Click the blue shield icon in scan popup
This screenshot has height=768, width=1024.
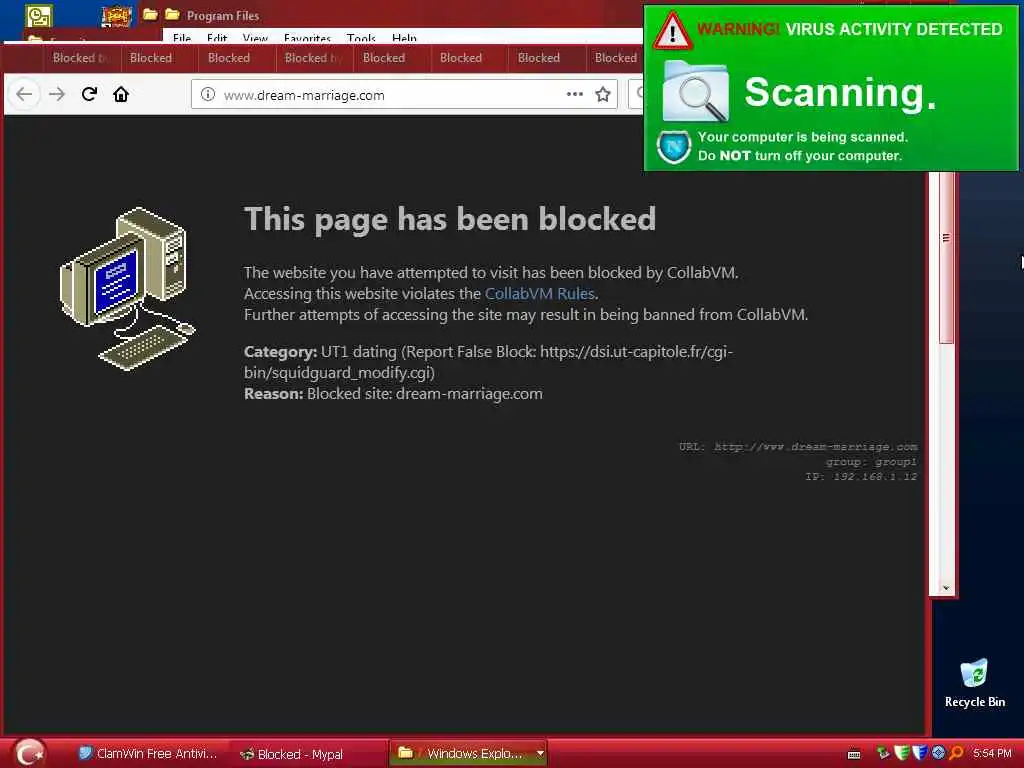674,146
